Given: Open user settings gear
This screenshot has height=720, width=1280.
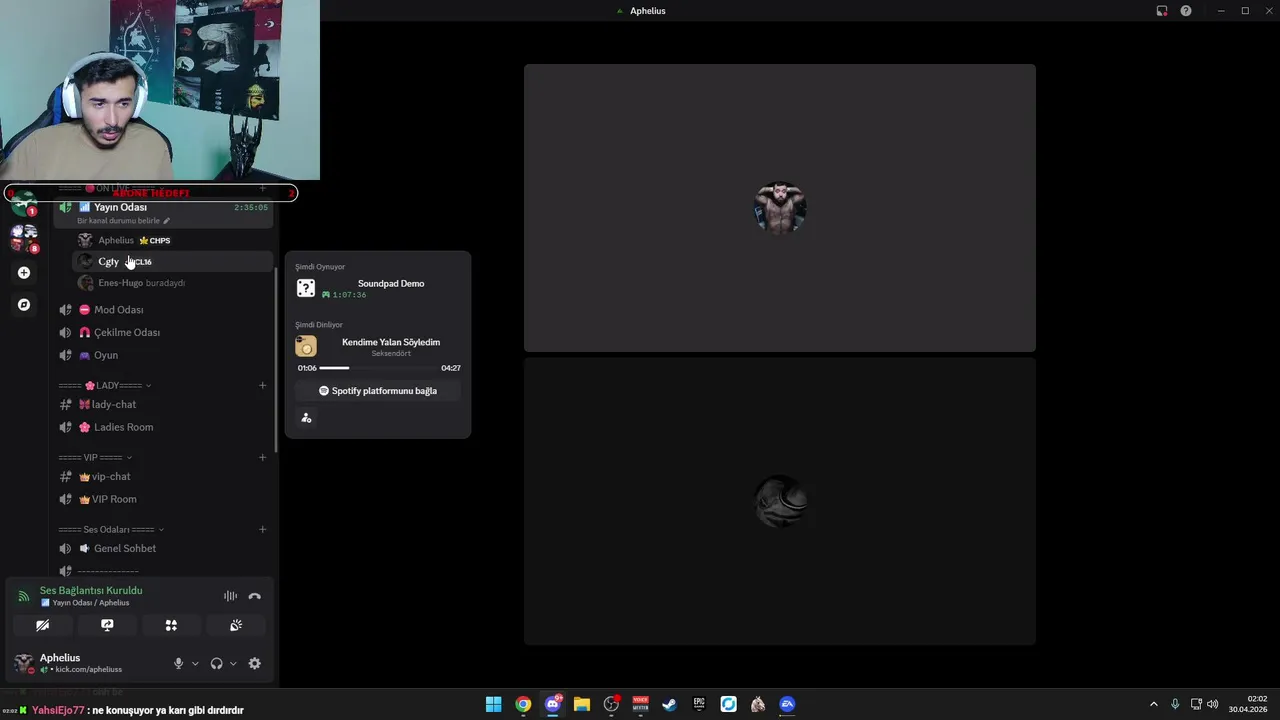Looking at the screenshot, I should pos(255,663).
